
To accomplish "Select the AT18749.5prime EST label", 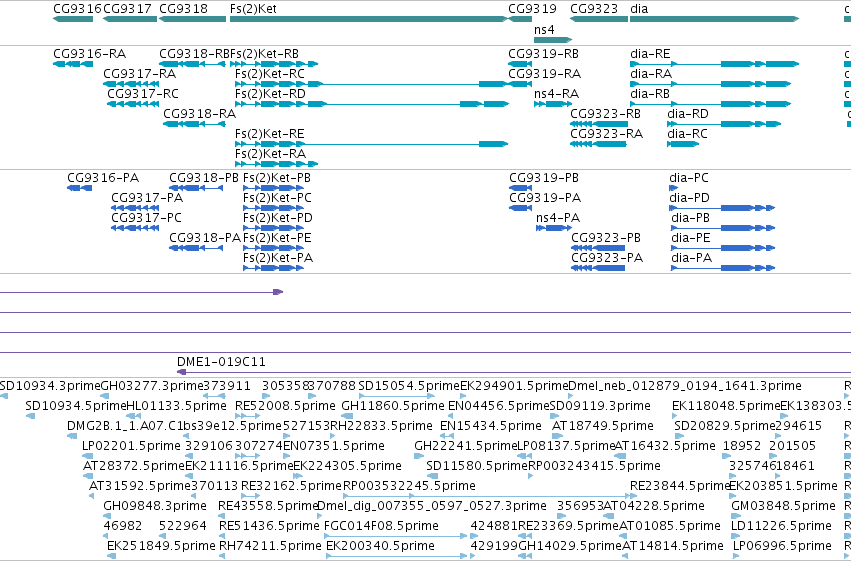I will coord(602,426).
